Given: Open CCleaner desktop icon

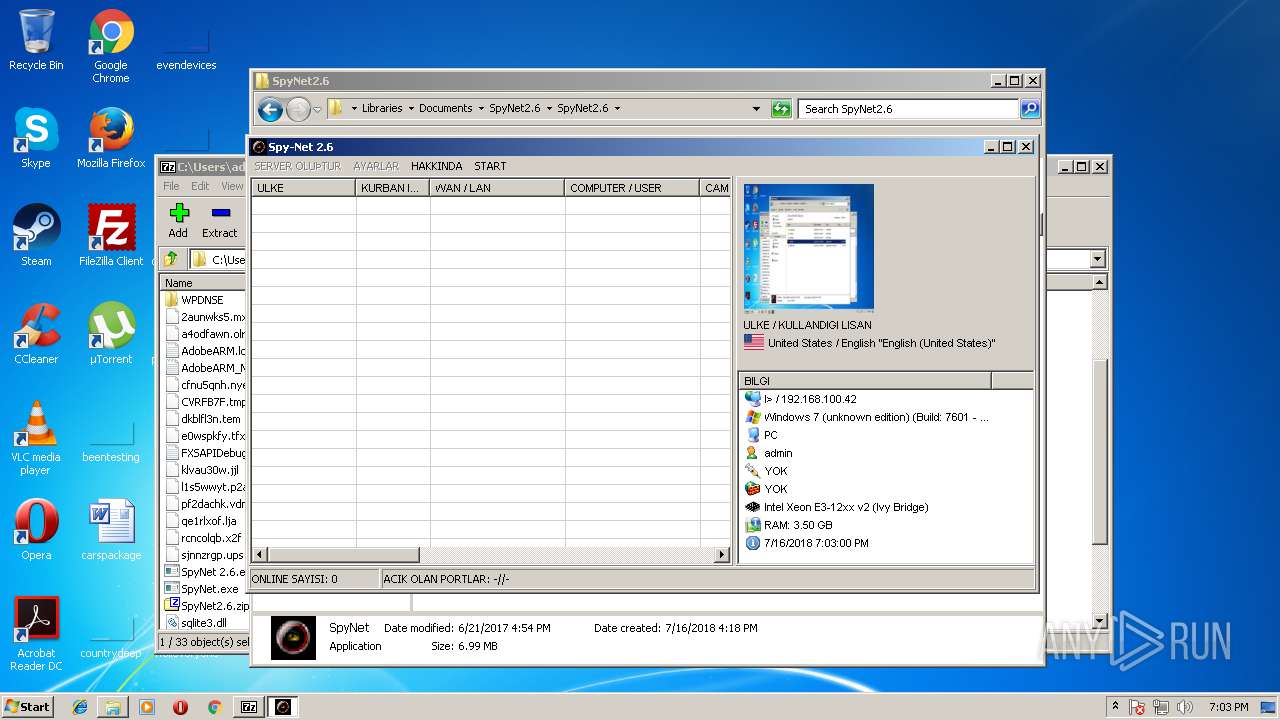Looking at the screenshot, I should click(36, 334).
